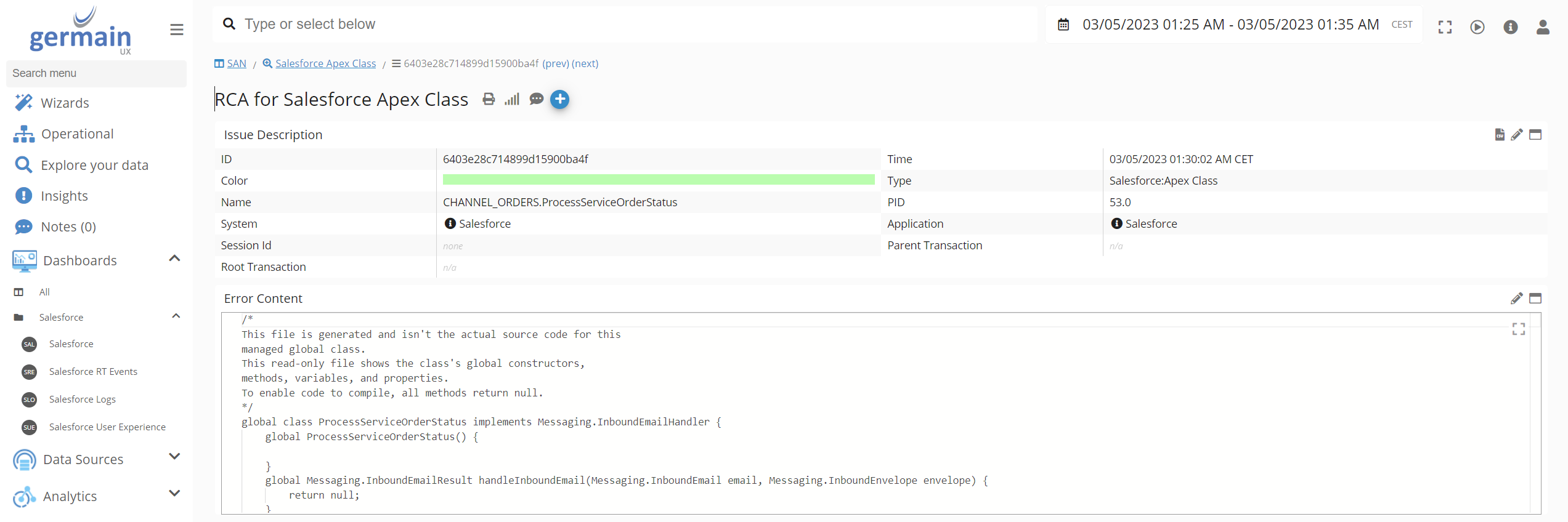Click the play icon in top bar
1568x522 pixels.
coord(1477,27)
